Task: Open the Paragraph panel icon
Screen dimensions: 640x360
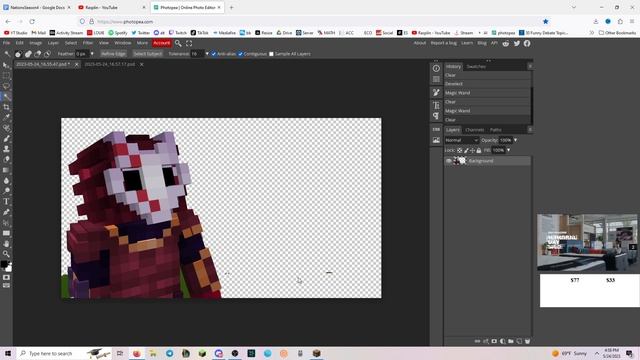Action: [436, 116]
